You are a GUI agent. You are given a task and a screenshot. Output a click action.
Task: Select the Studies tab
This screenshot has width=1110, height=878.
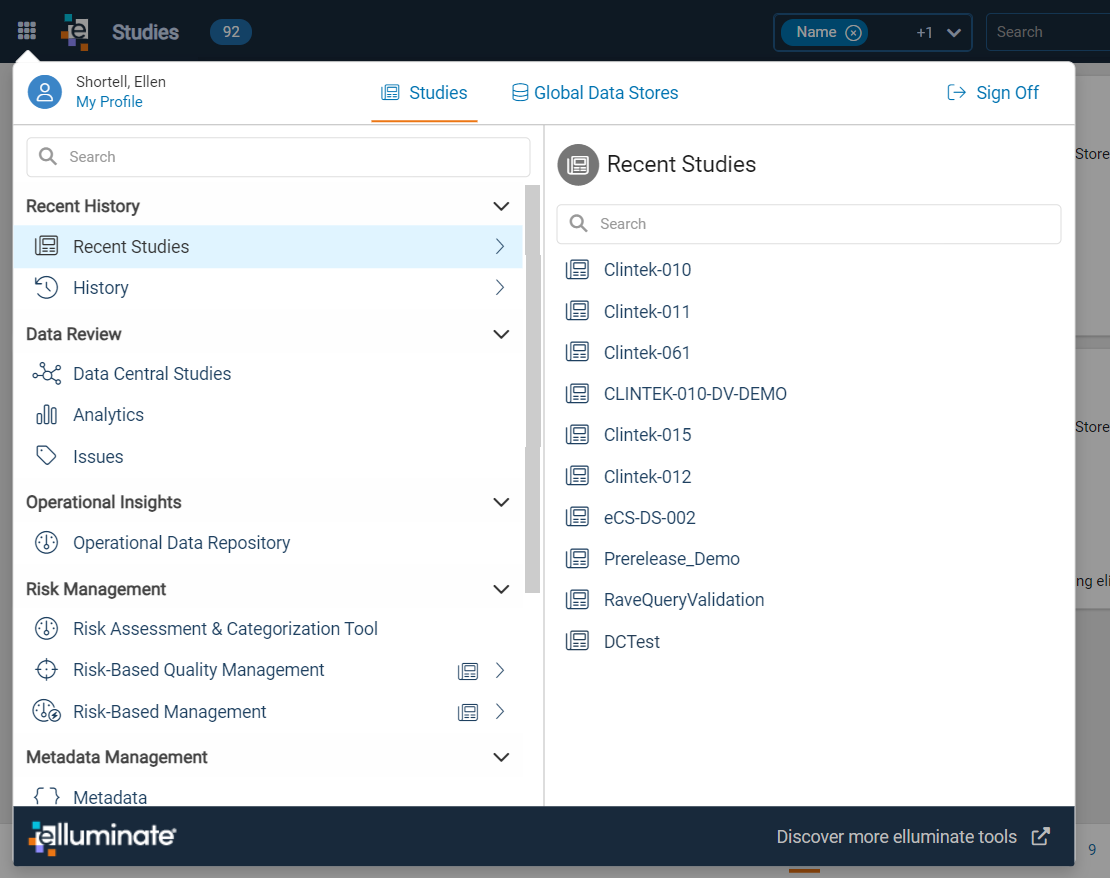pyautogui.click(x=424, y=93)
